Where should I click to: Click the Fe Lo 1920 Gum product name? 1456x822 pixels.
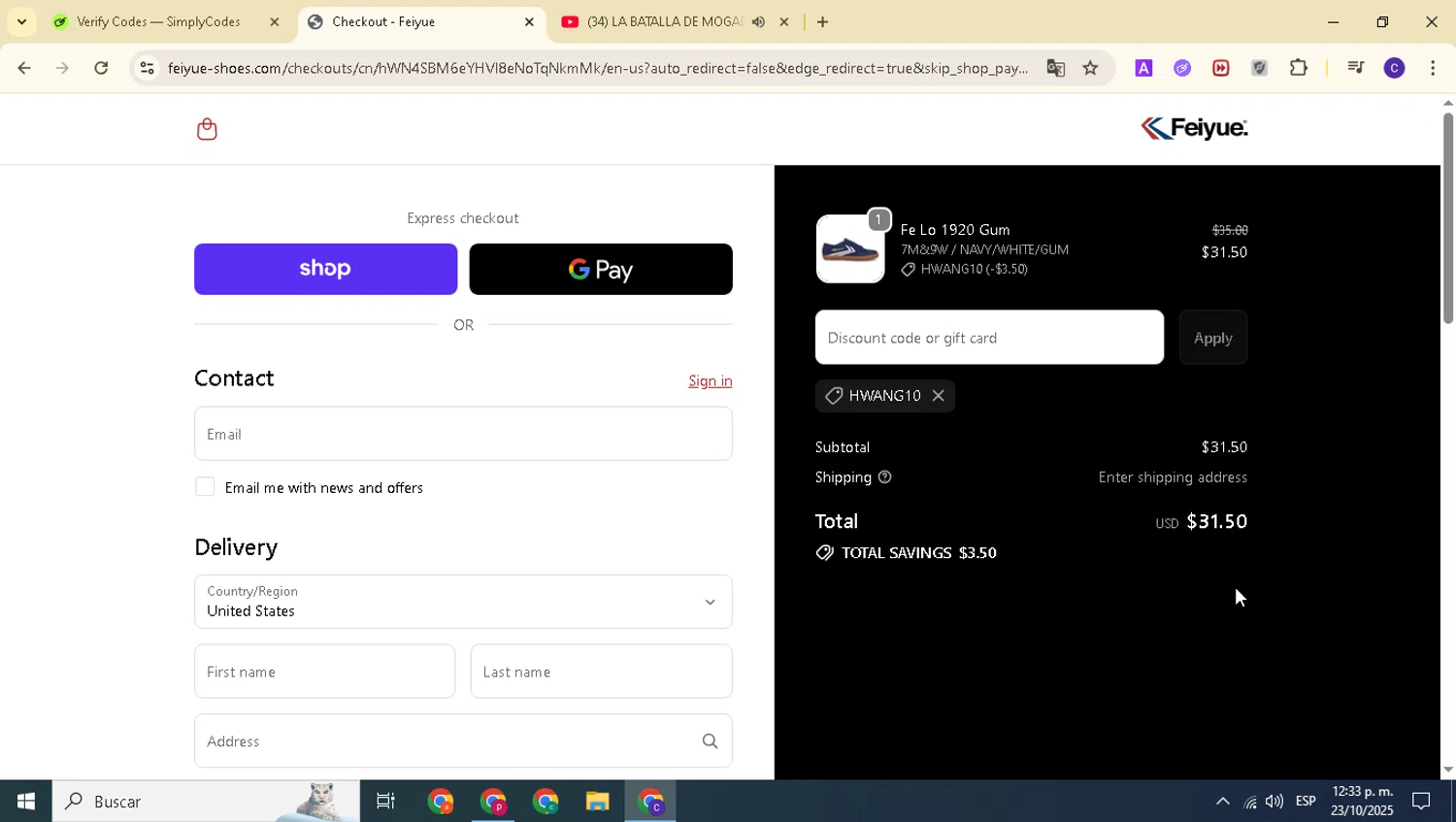(x=955, y=230)
